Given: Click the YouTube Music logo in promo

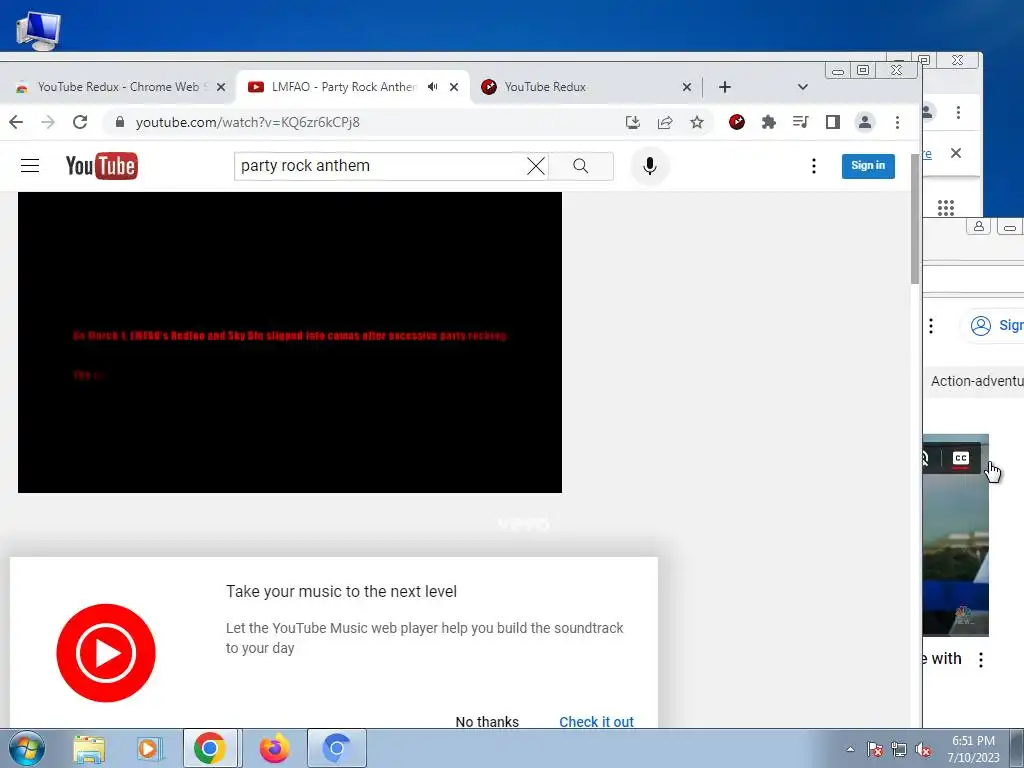Looking at the screenshot, I should [x=106, y=652].
